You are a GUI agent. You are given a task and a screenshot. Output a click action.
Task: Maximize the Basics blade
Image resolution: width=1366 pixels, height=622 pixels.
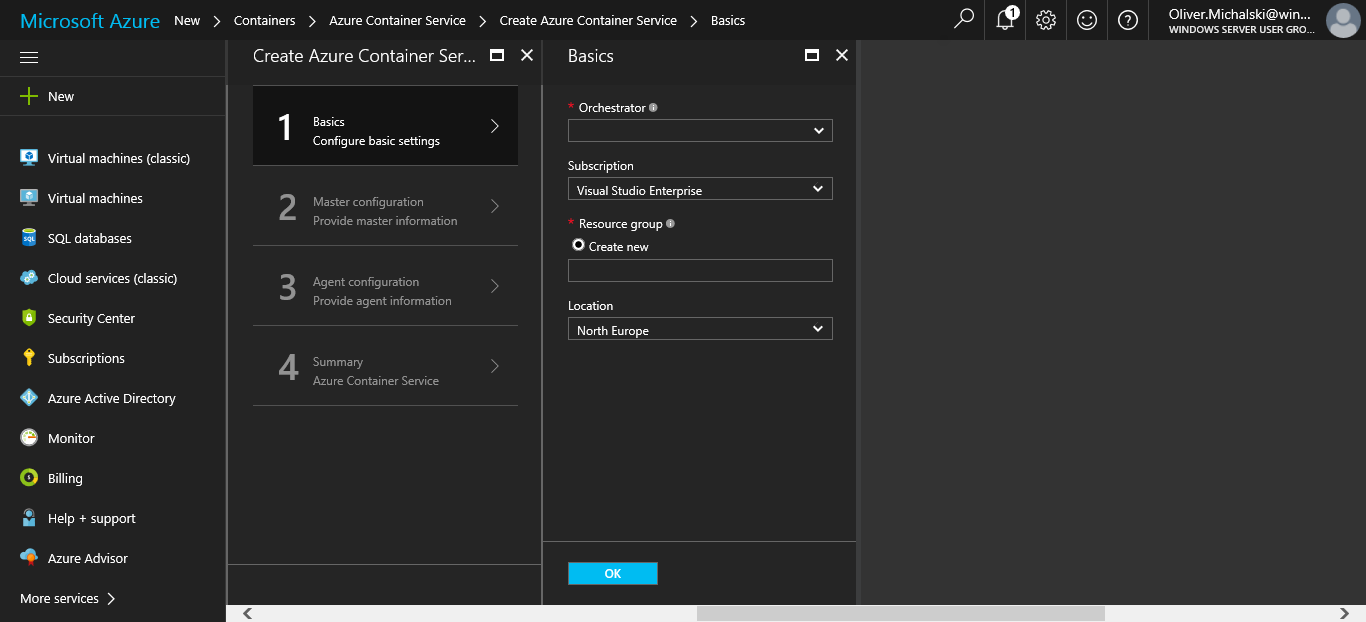click(812, 56)
